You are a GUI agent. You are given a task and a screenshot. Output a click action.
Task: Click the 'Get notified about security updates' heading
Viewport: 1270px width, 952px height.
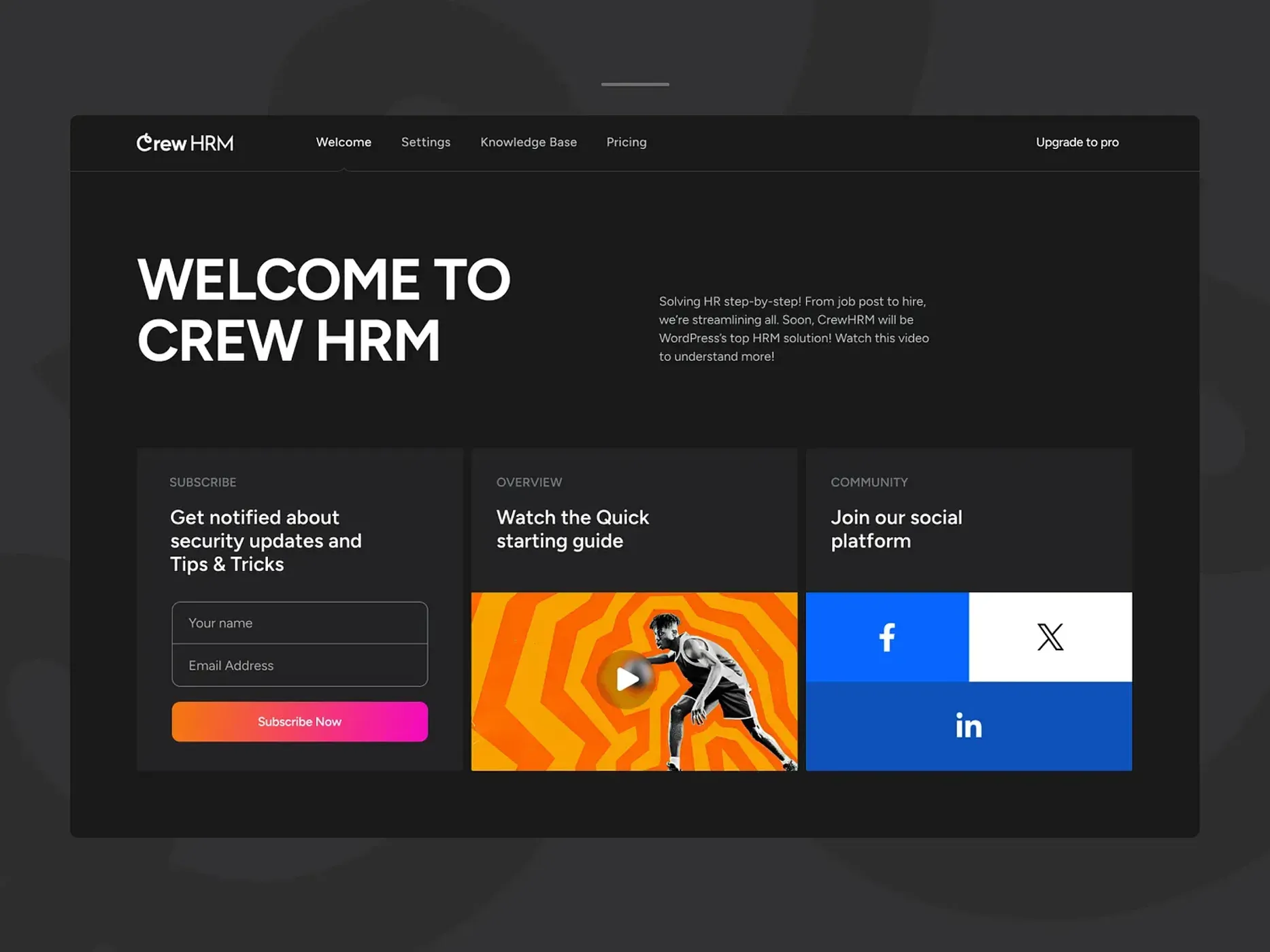(266, 541)
